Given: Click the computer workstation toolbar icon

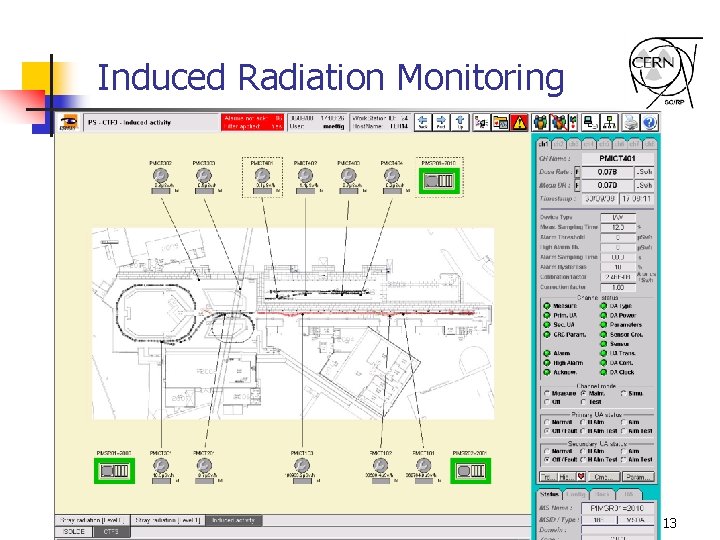Looking at the screenshot, I should pos(590,123).
